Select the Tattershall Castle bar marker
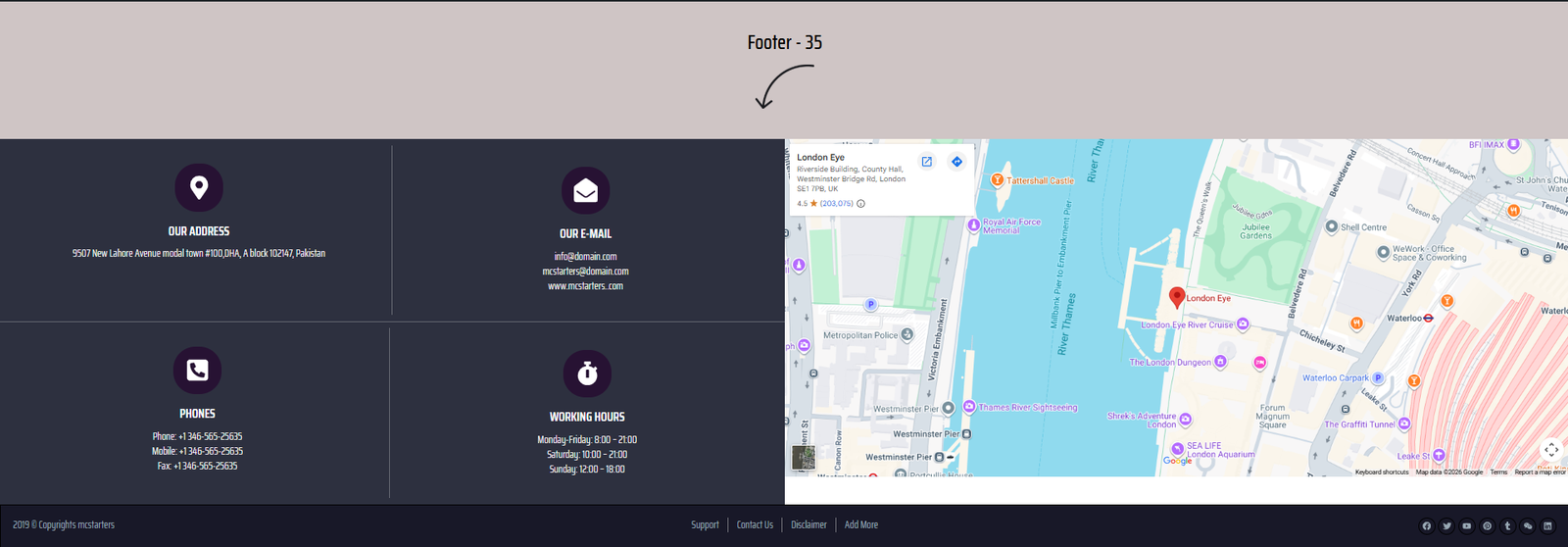 [997, 180]
